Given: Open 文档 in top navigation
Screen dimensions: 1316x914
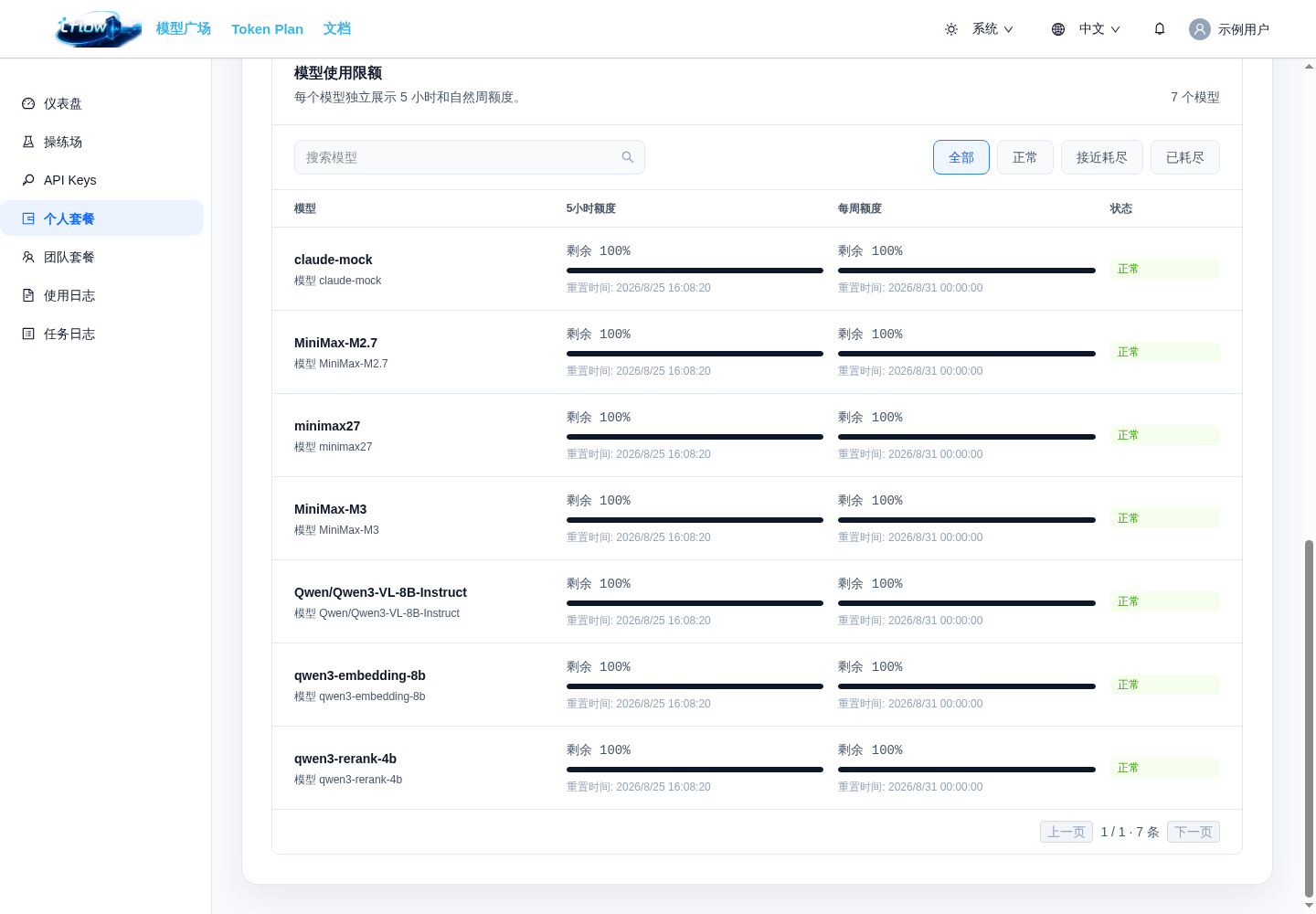Looking at the screenshot, I should point(337,29).
